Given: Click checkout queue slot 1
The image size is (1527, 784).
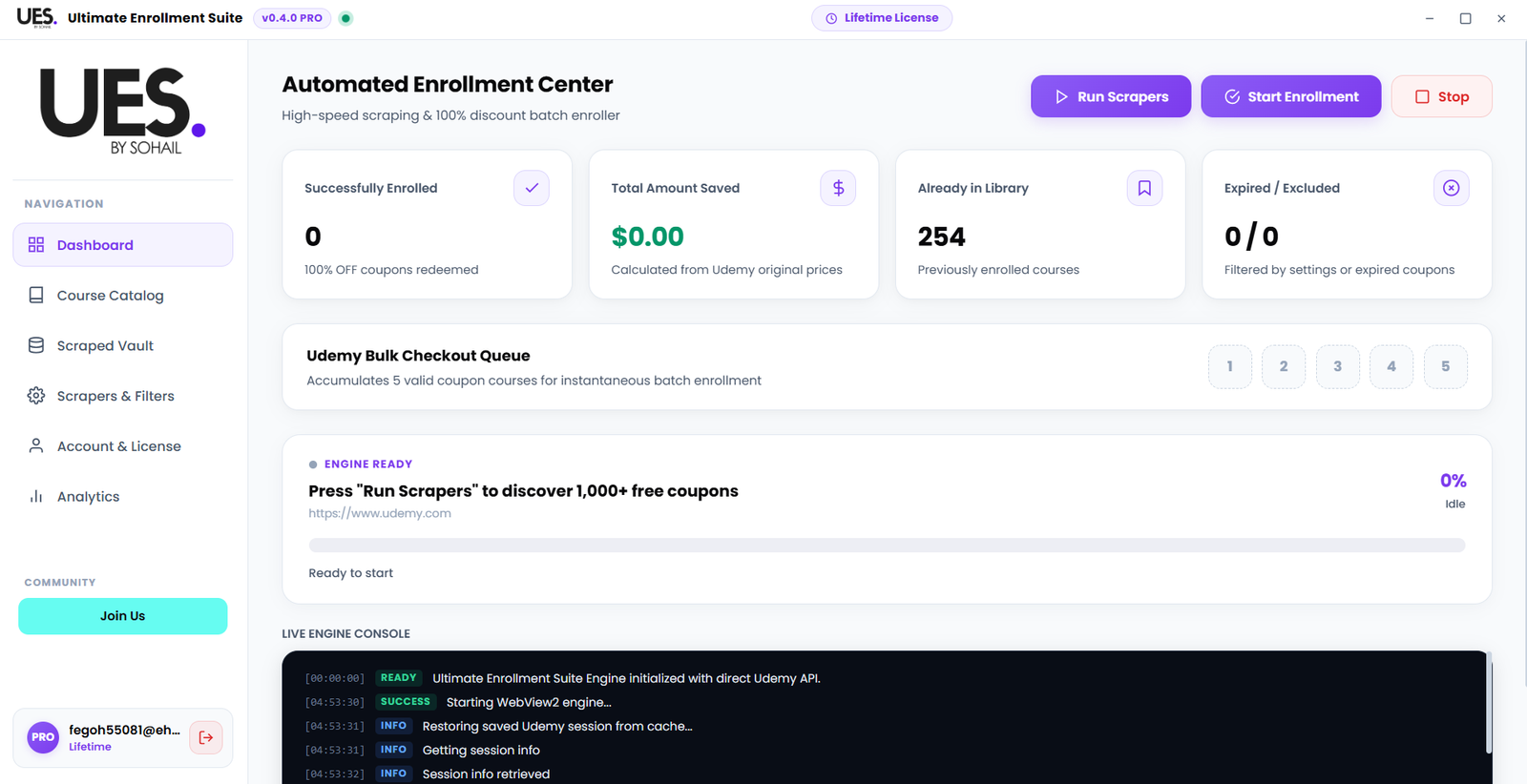Looking at the screenshot, I should click(x=1230, y=366).
